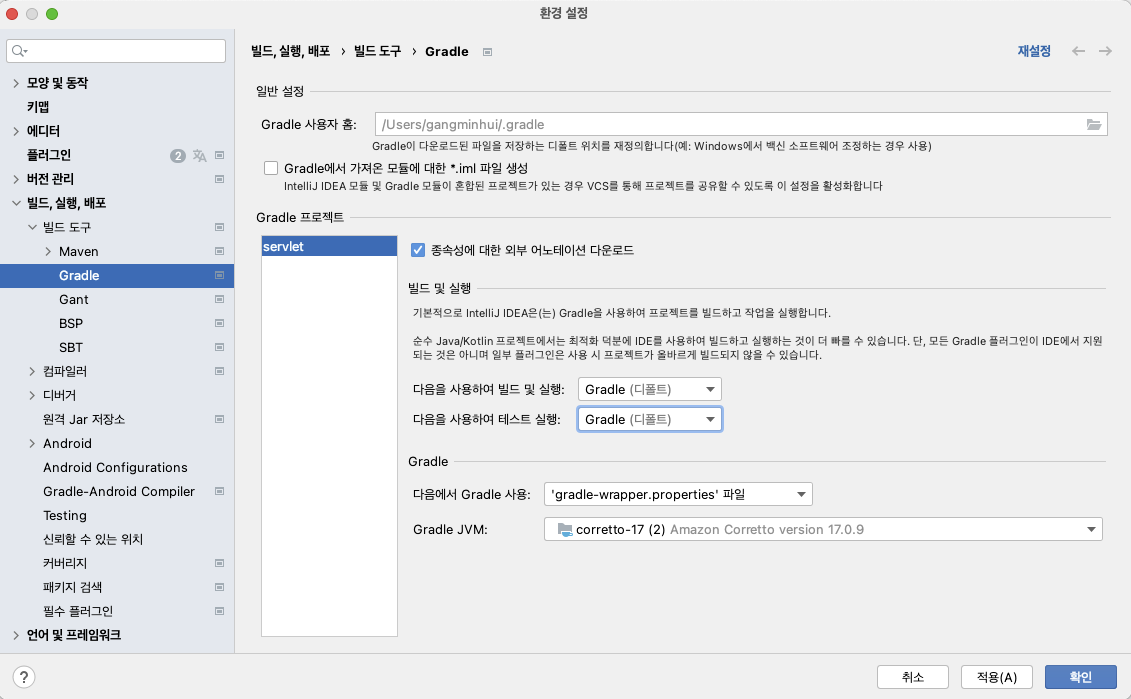
Task: Click the 재설정 reset link
Action: click(x=1034, y=50)
